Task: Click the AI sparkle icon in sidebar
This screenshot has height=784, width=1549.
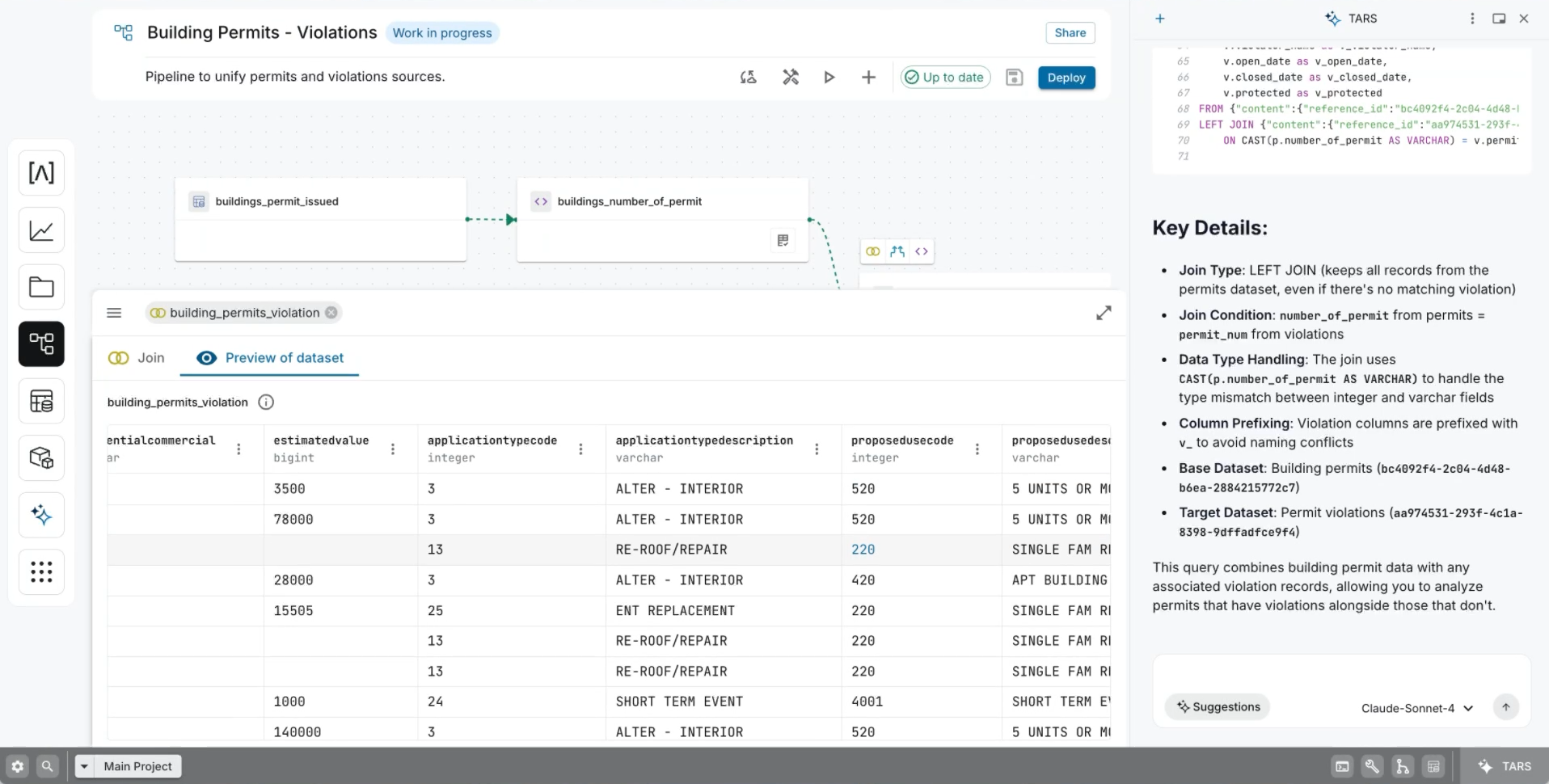Action: [41, 515]
